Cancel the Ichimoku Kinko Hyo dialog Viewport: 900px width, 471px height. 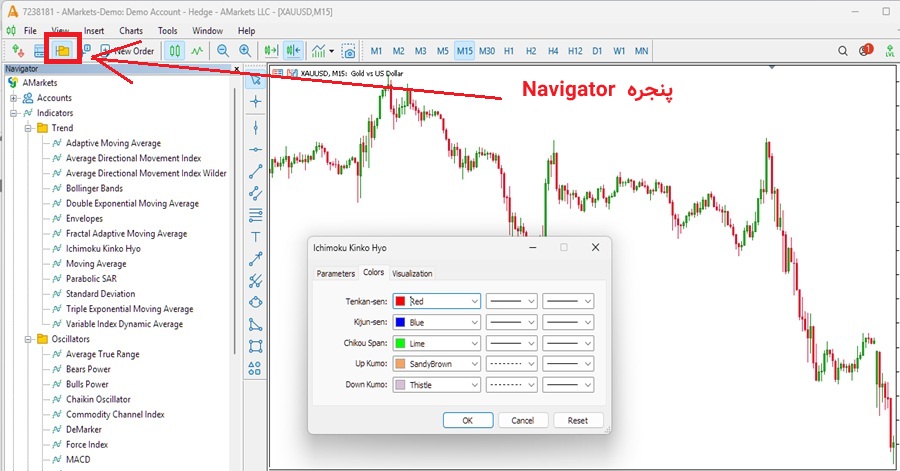point(523,421)
